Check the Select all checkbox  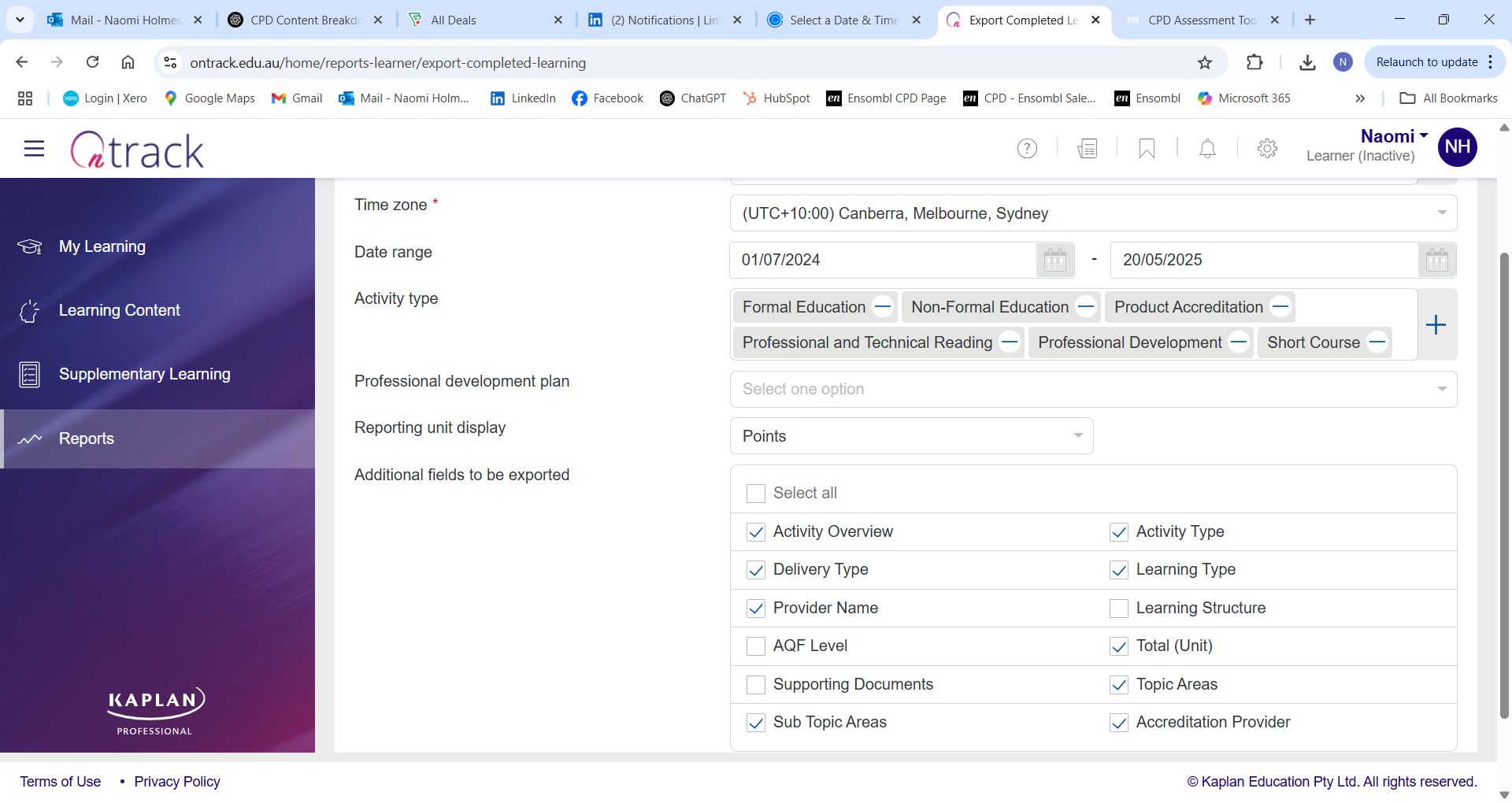[x=756, y=494]
